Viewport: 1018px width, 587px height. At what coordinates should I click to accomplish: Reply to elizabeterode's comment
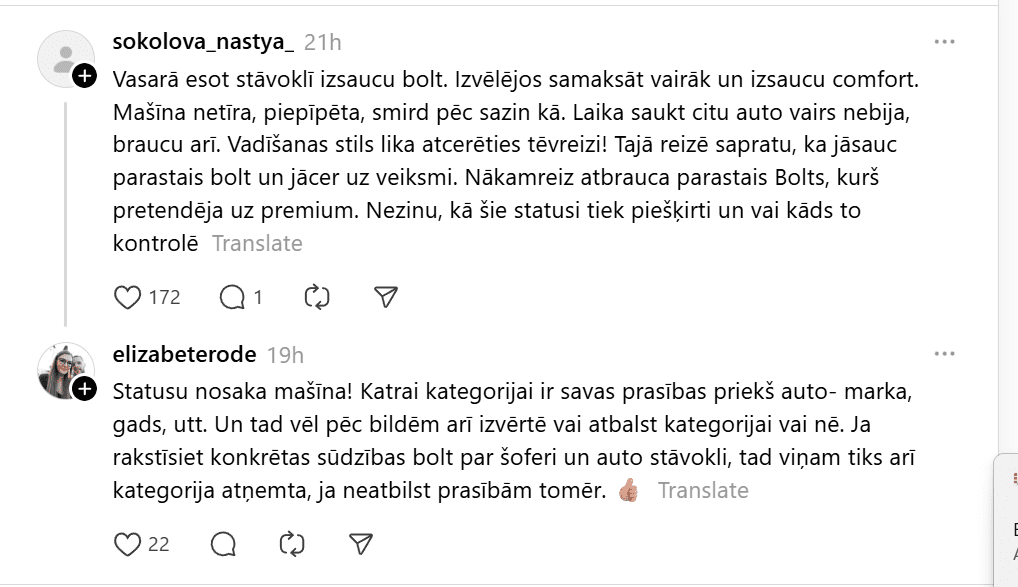[224, 544]
